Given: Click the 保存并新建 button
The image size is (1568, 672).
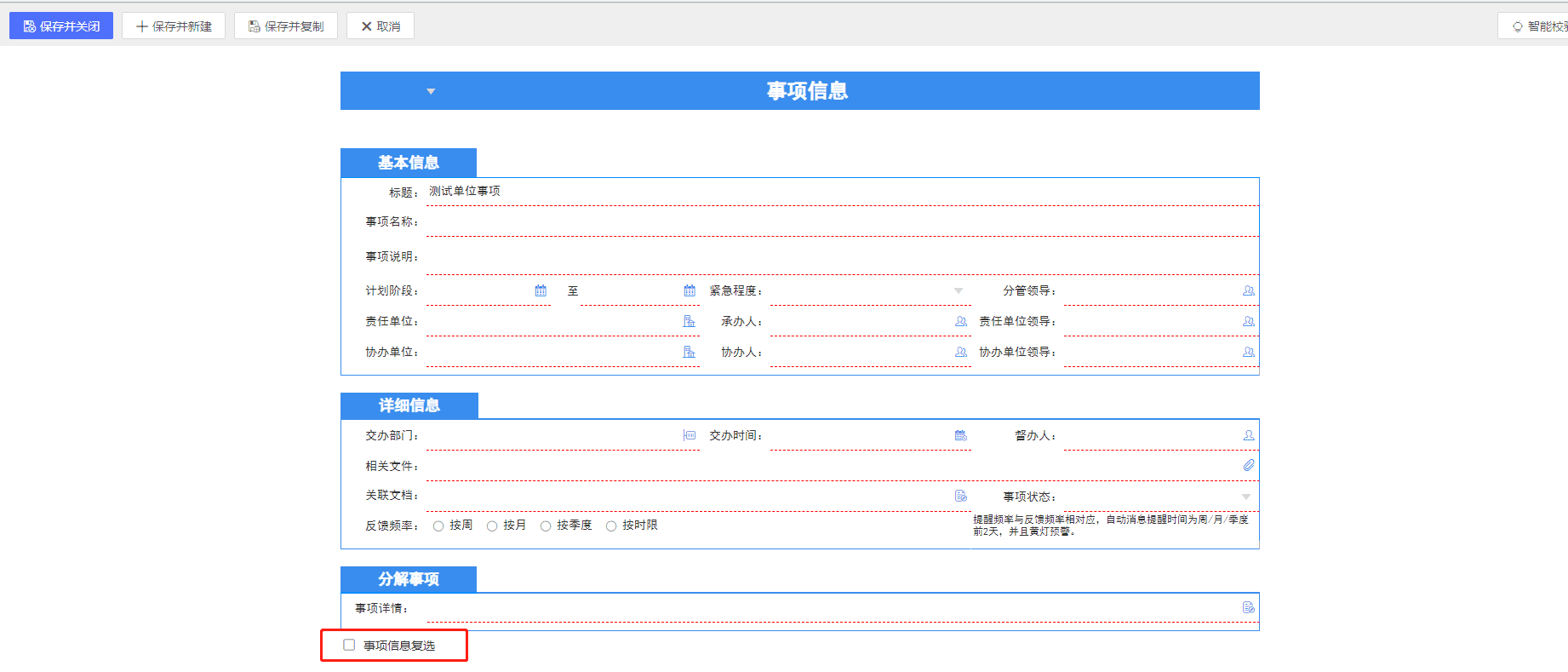Looking at the screenshot, I should (174, 26).
